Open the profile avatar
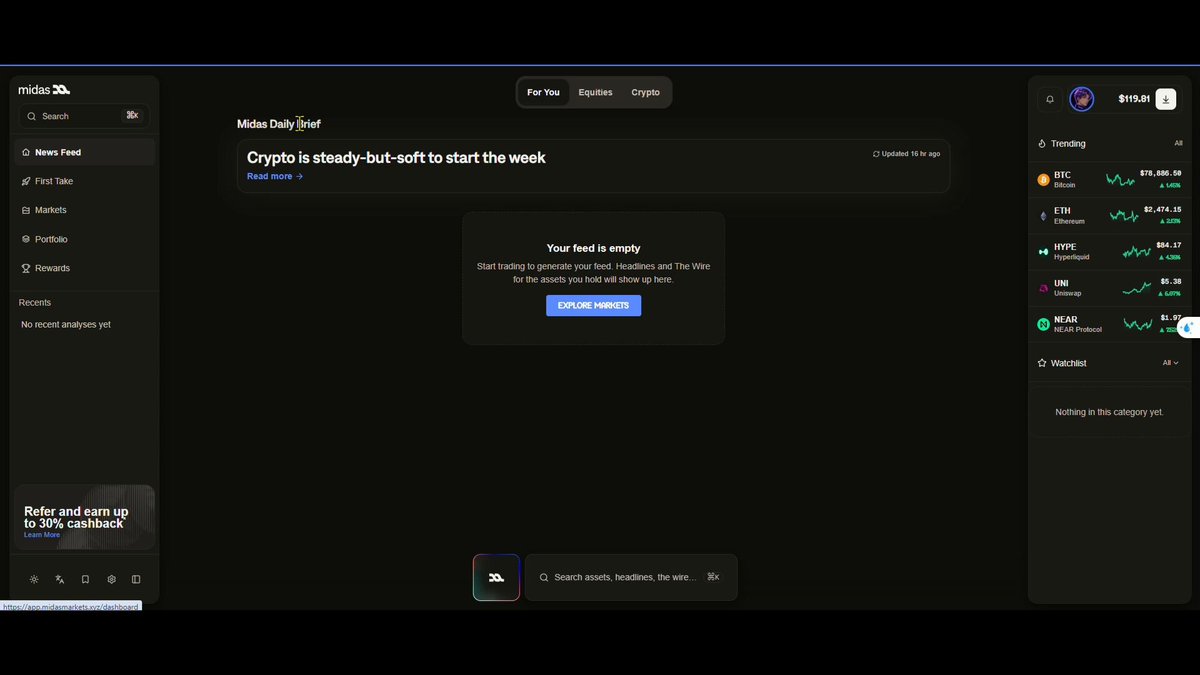Image resolution: width=1200 pixels, height=675 pixels. (x=1081, y=99)
